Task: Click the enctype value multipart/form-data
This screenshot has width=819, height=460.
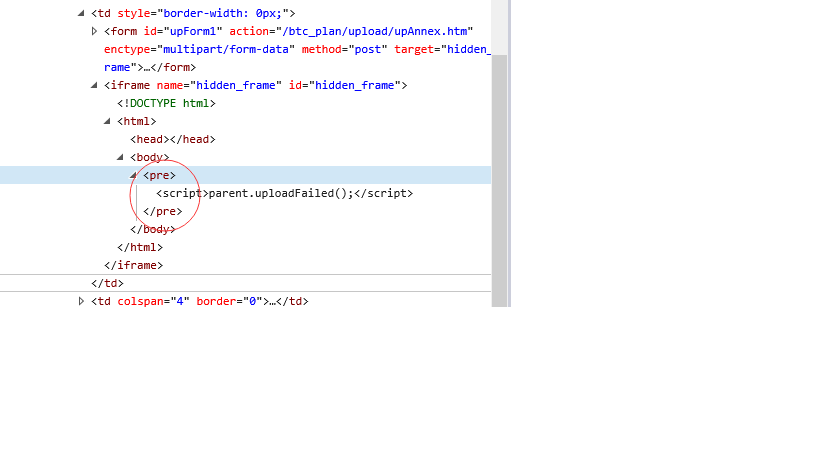Action: click(x=226, y=49)
